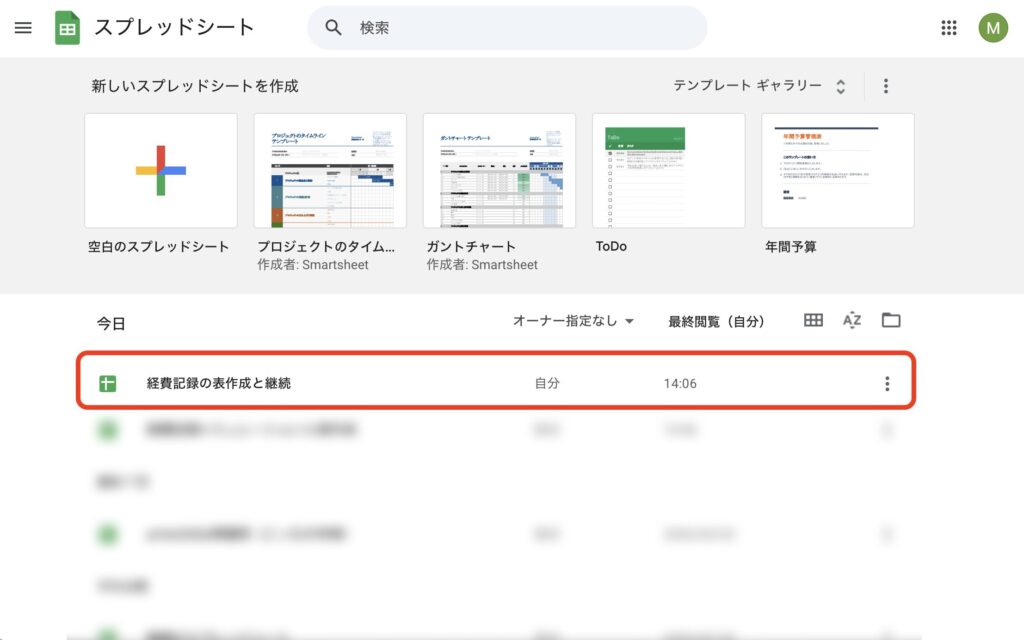
Task: Open the Google apps grid
Action: click(949, 28)
